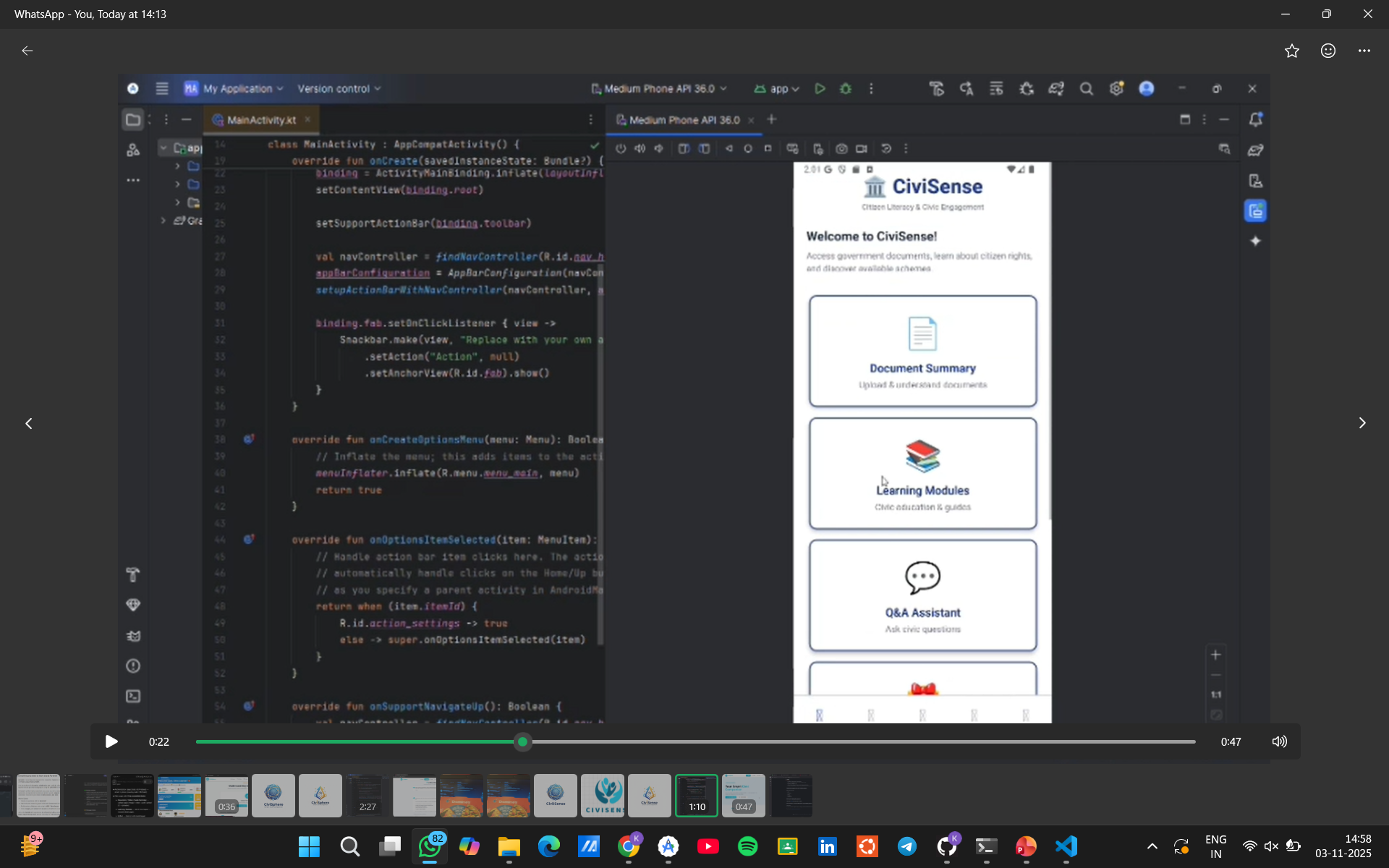1389x868 pixels.
Task: Go back using the top-left arrow
Action: click(27, 51)
